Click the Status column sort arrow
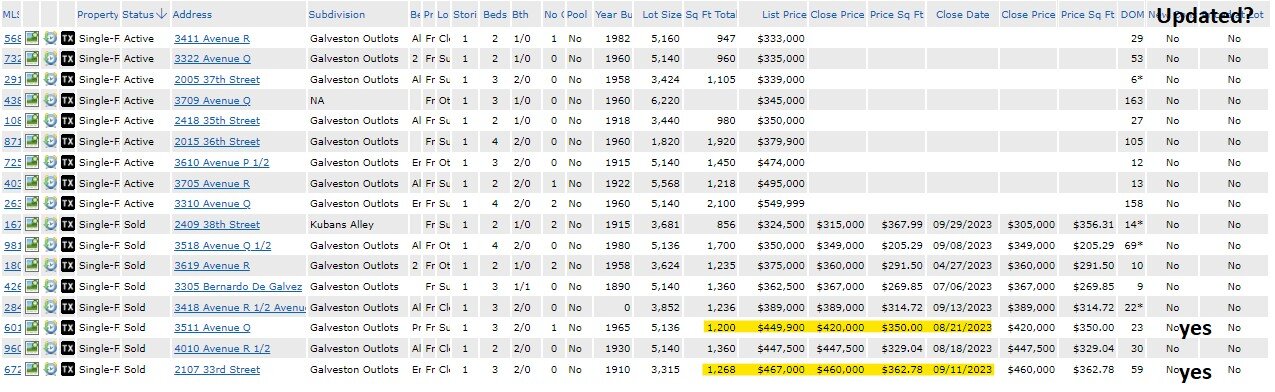The image size is (1275, 392). 161,15
